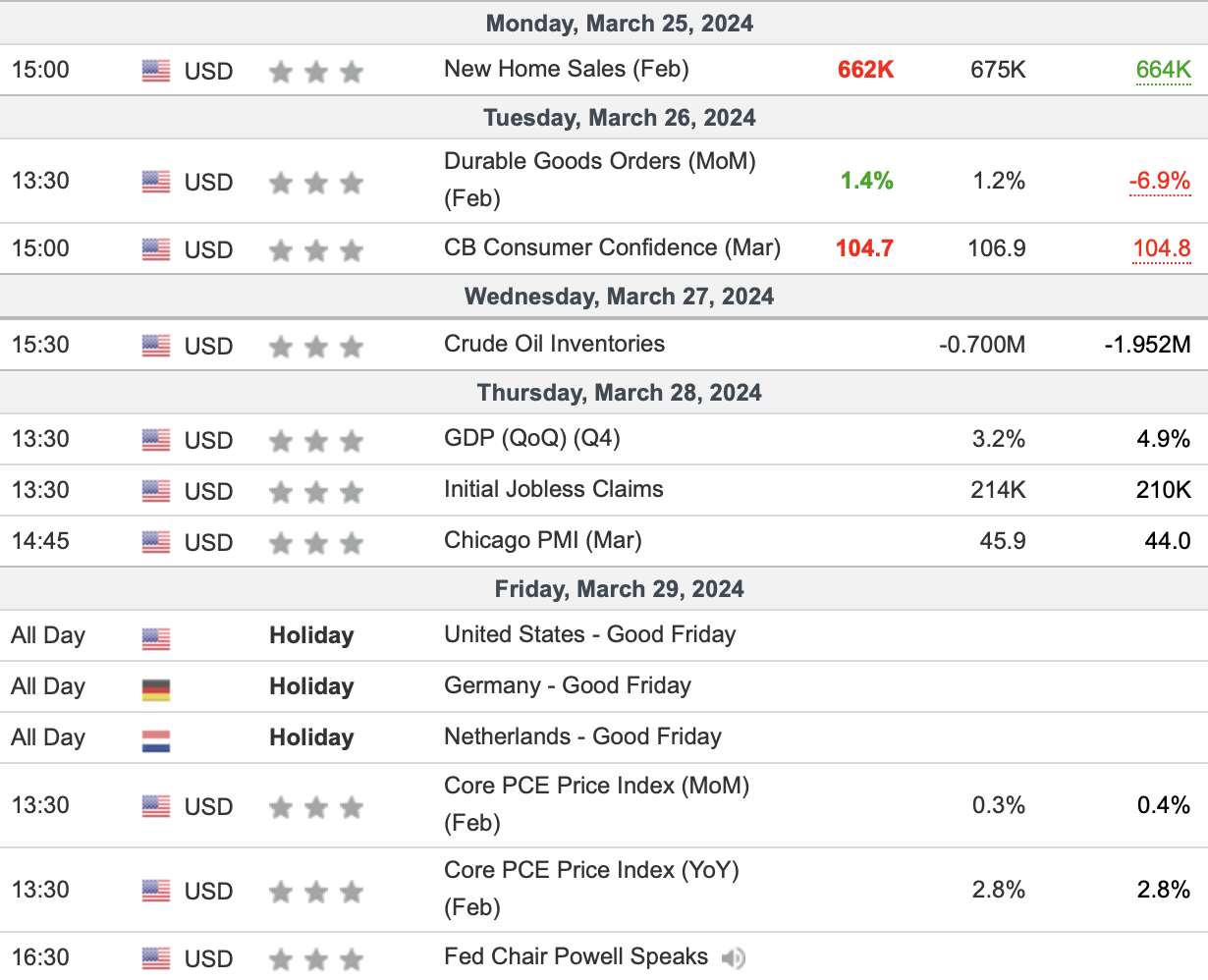Open the New Home Sales (Feb) event
Screen dimensions: 1208x980
(567, 69)
